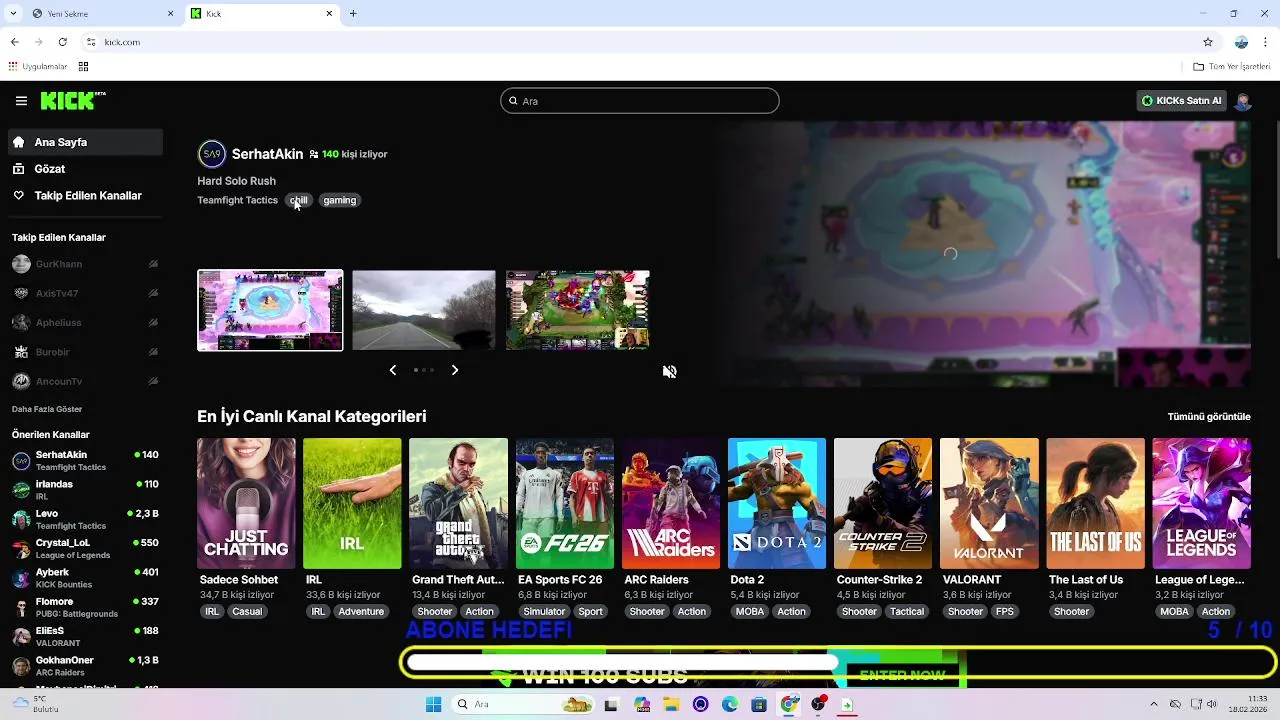Open Dota 2 category card
1280x720 pixels.
777,503
